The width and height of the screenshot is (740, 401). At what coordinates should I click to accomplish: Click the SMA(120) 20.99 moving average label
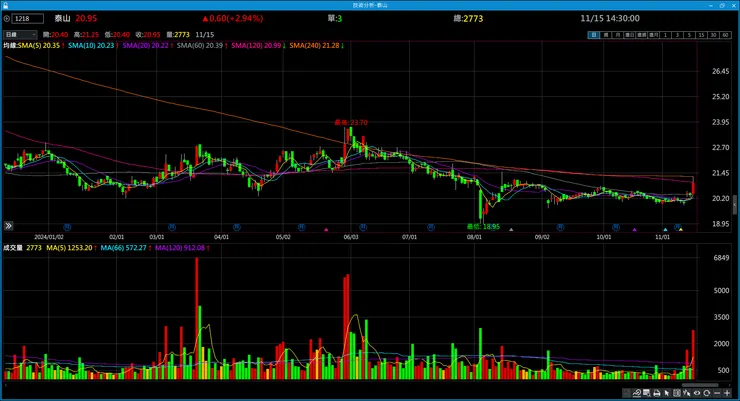point(258,45)
